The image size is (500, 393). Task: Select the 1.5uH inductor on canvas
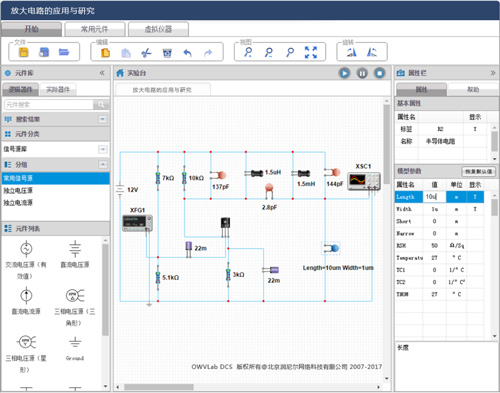[x=255, y=173]
